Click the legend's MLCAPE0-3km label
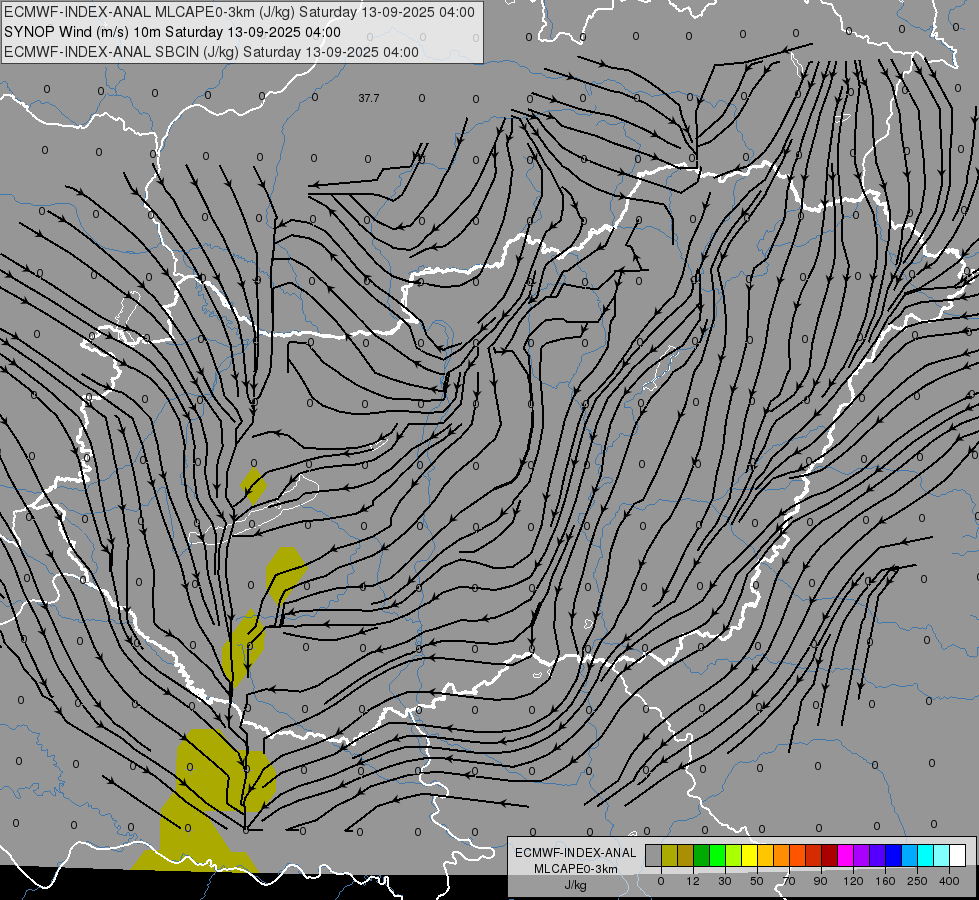This screenshot has height=900, width=979. coord(575,869)
